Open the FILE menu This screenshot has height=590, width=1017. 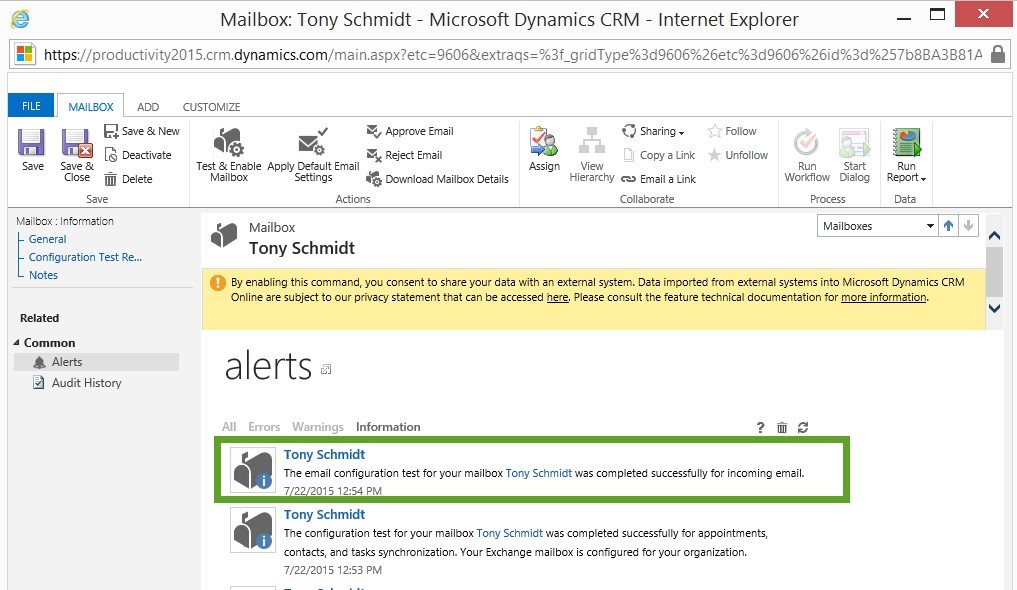[x=30, y=104]
